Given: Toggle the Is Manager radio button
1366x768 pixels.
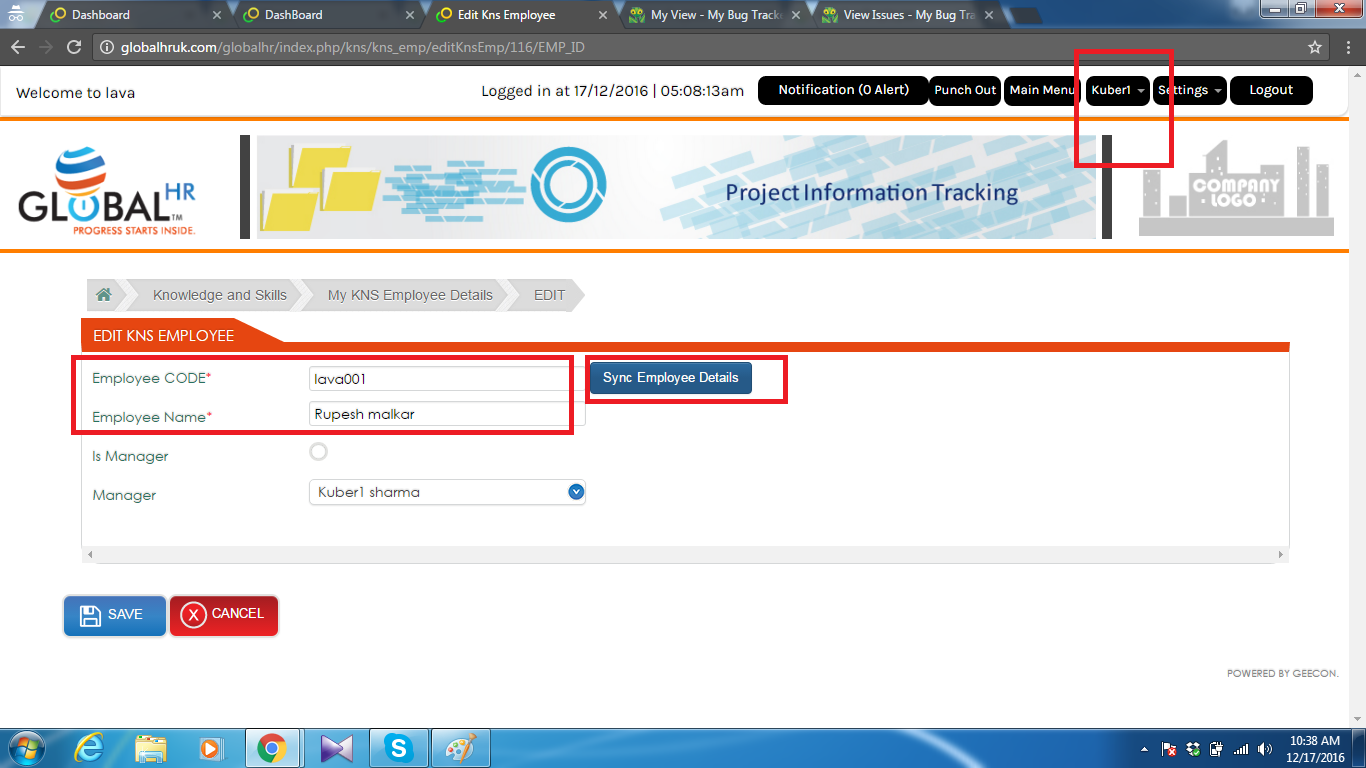Looking at the screenshot, I should tap(318, 452).
